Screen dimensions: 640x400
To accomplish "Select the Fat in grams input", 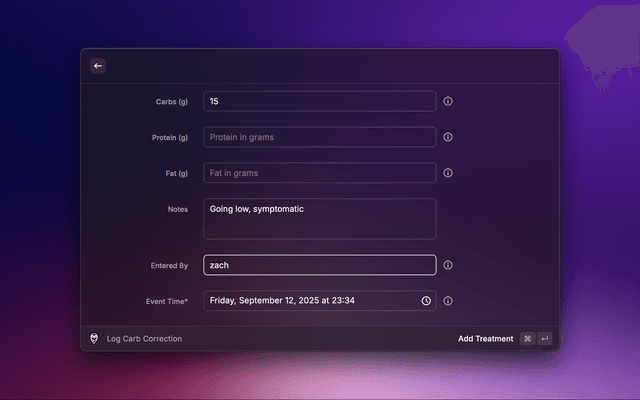I will tap(319, 173).
